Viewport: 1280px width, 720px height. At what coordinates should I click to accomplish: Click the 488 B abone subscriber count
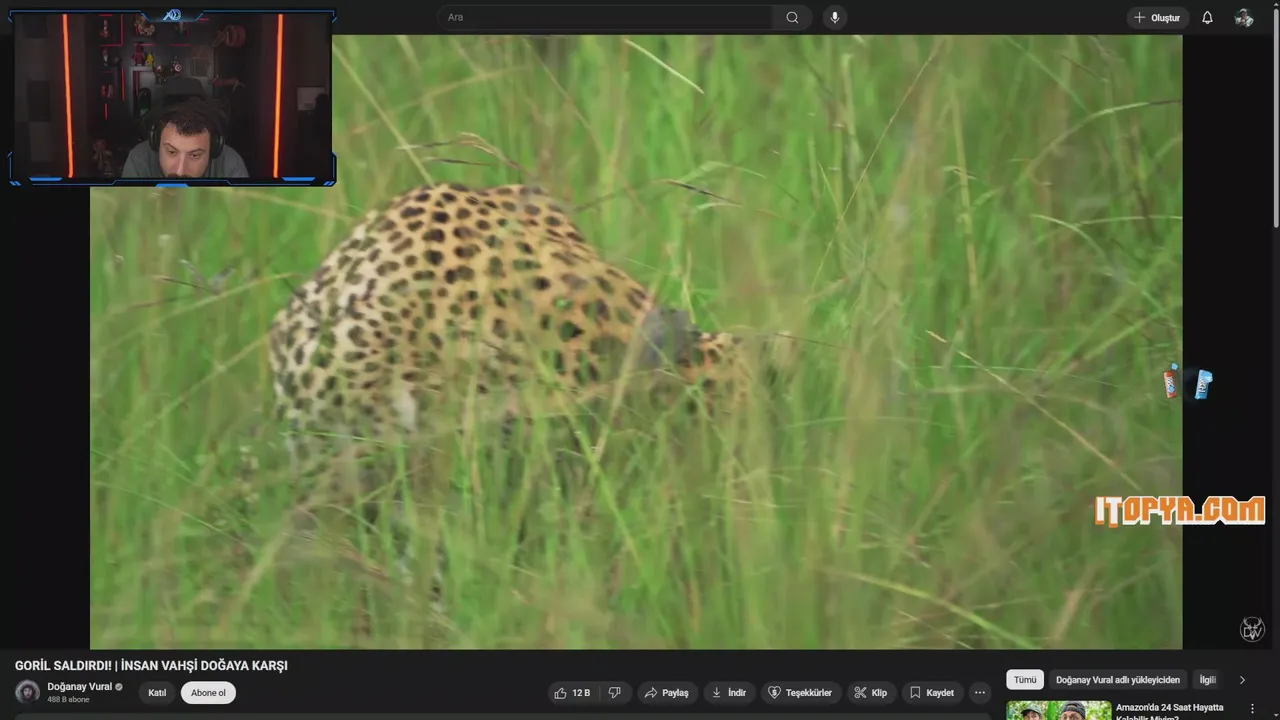click(x=68, y=700)
